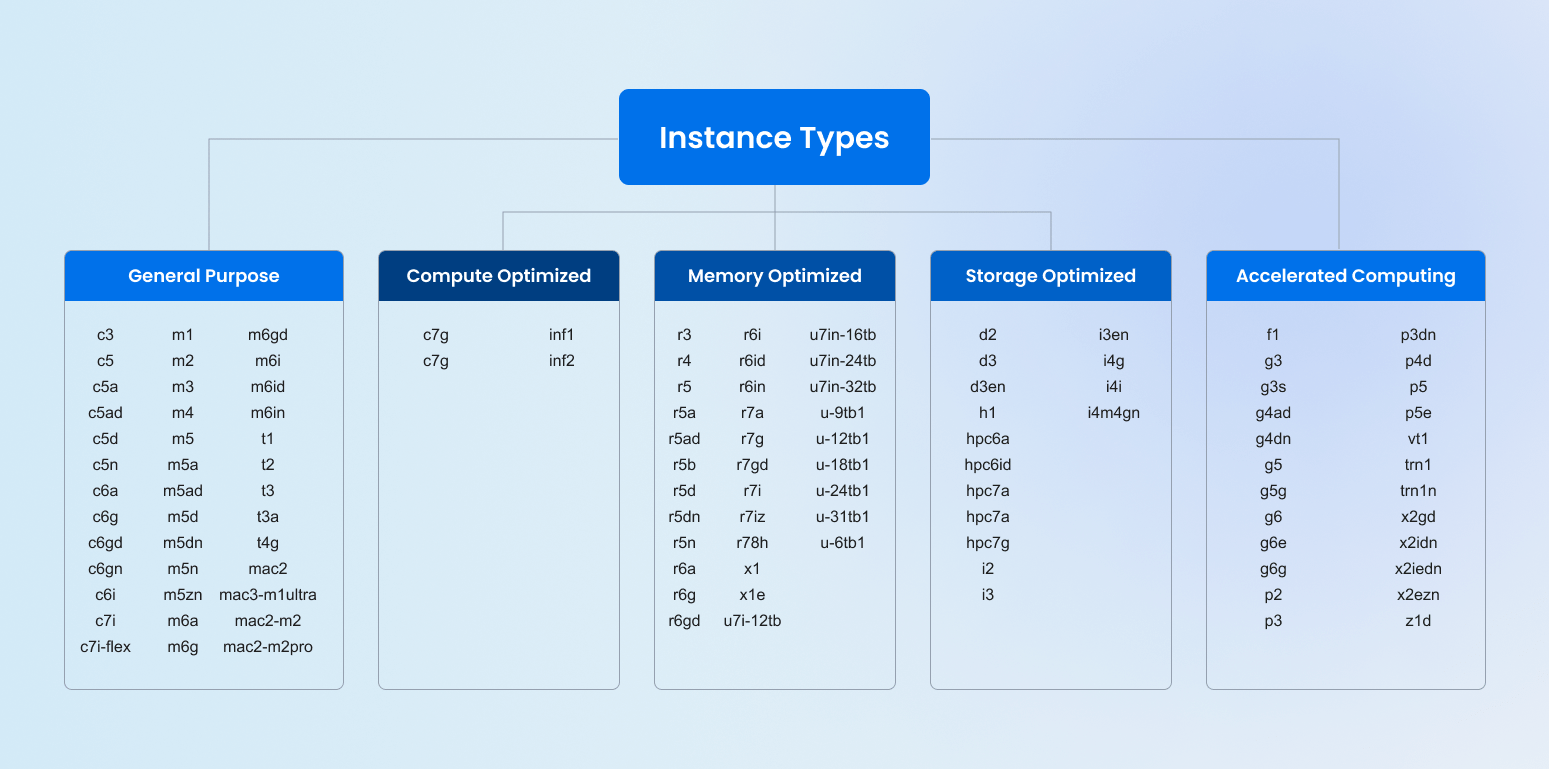Open the Memory Optimized header

pyautogui.click(x=775, y=276)
